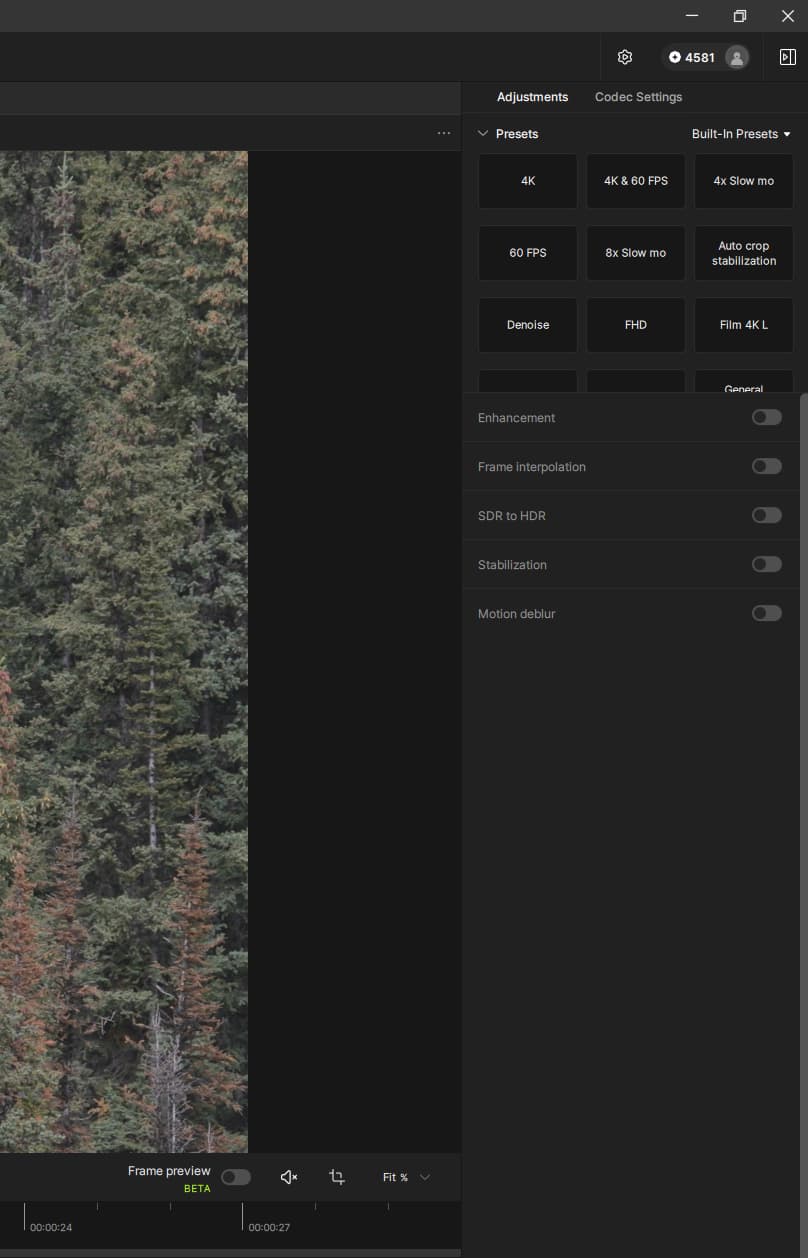
Task: Apply the 4K & 60 FPS preset
Action: tap(636, 181)
